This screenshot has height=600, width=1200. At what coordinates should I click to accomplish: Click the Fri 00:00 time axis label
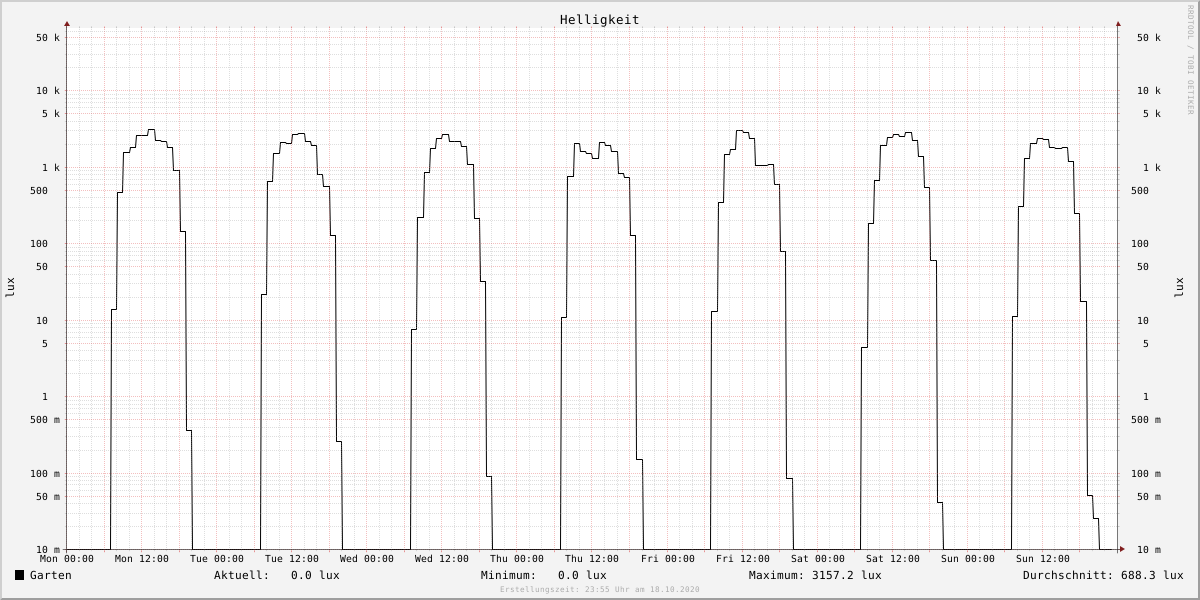click(x=668, y=559)
